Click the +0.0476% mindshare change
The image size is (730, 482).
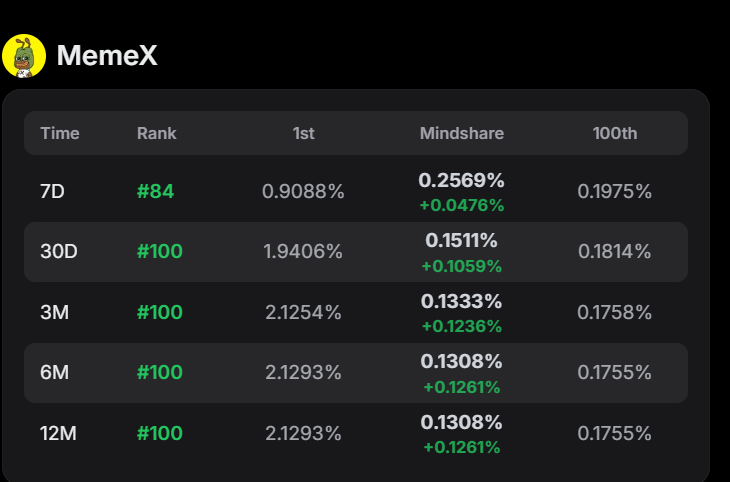[x=462, y=205]
